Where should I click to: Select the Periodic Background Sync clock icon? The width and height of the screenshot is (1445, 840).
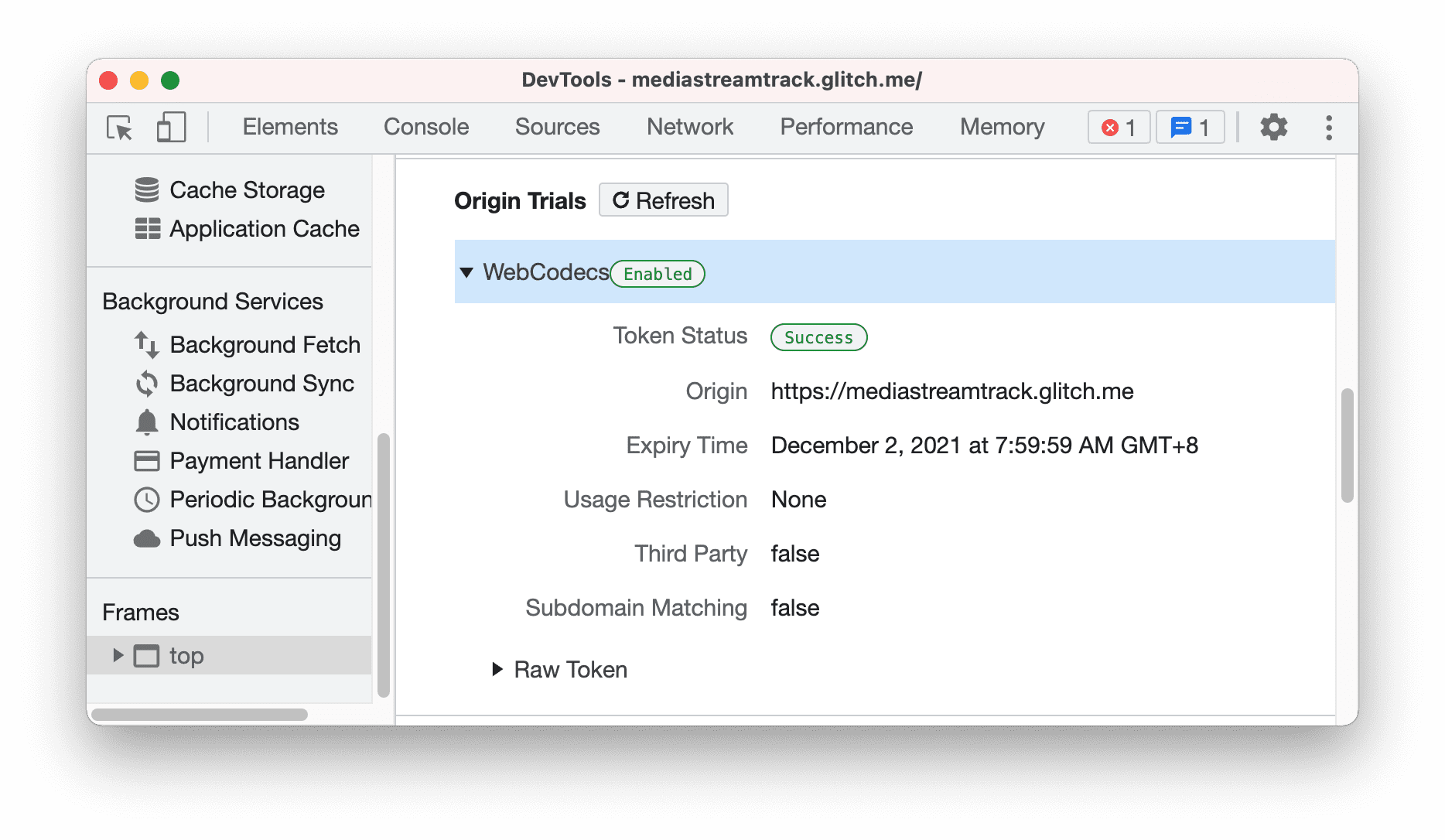coord(147,500)
